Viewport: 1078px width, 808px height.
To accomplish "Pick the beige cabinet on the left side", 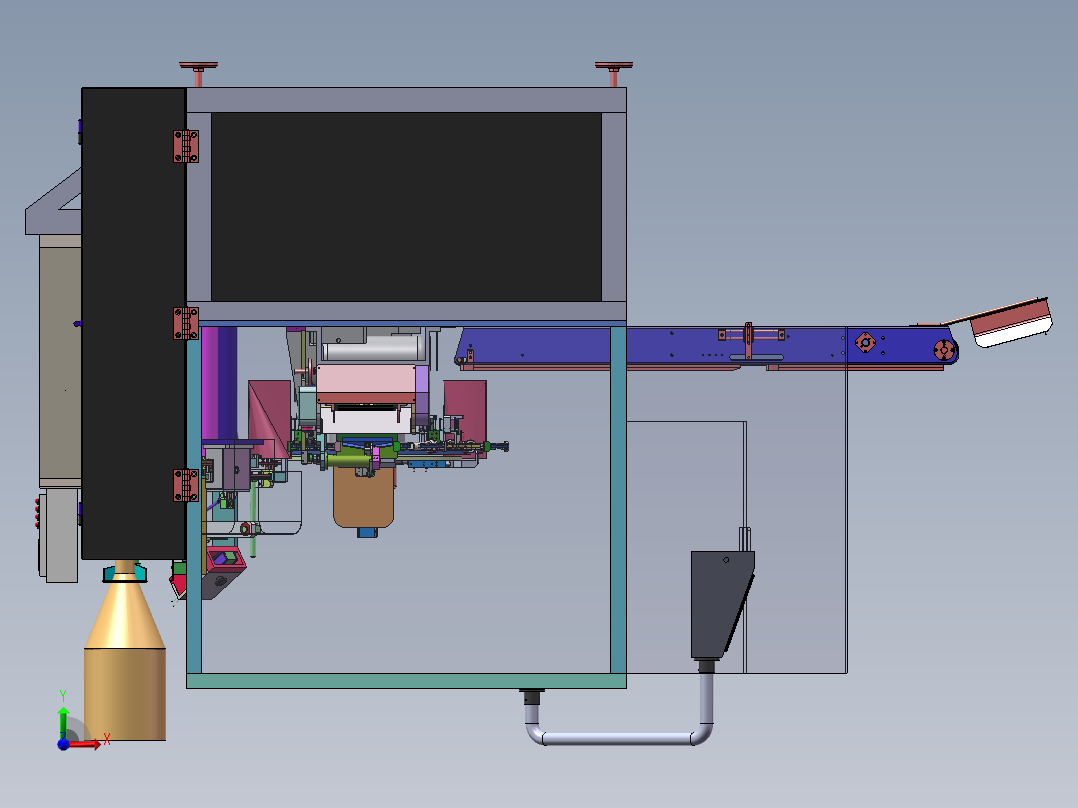I will 60,361.
